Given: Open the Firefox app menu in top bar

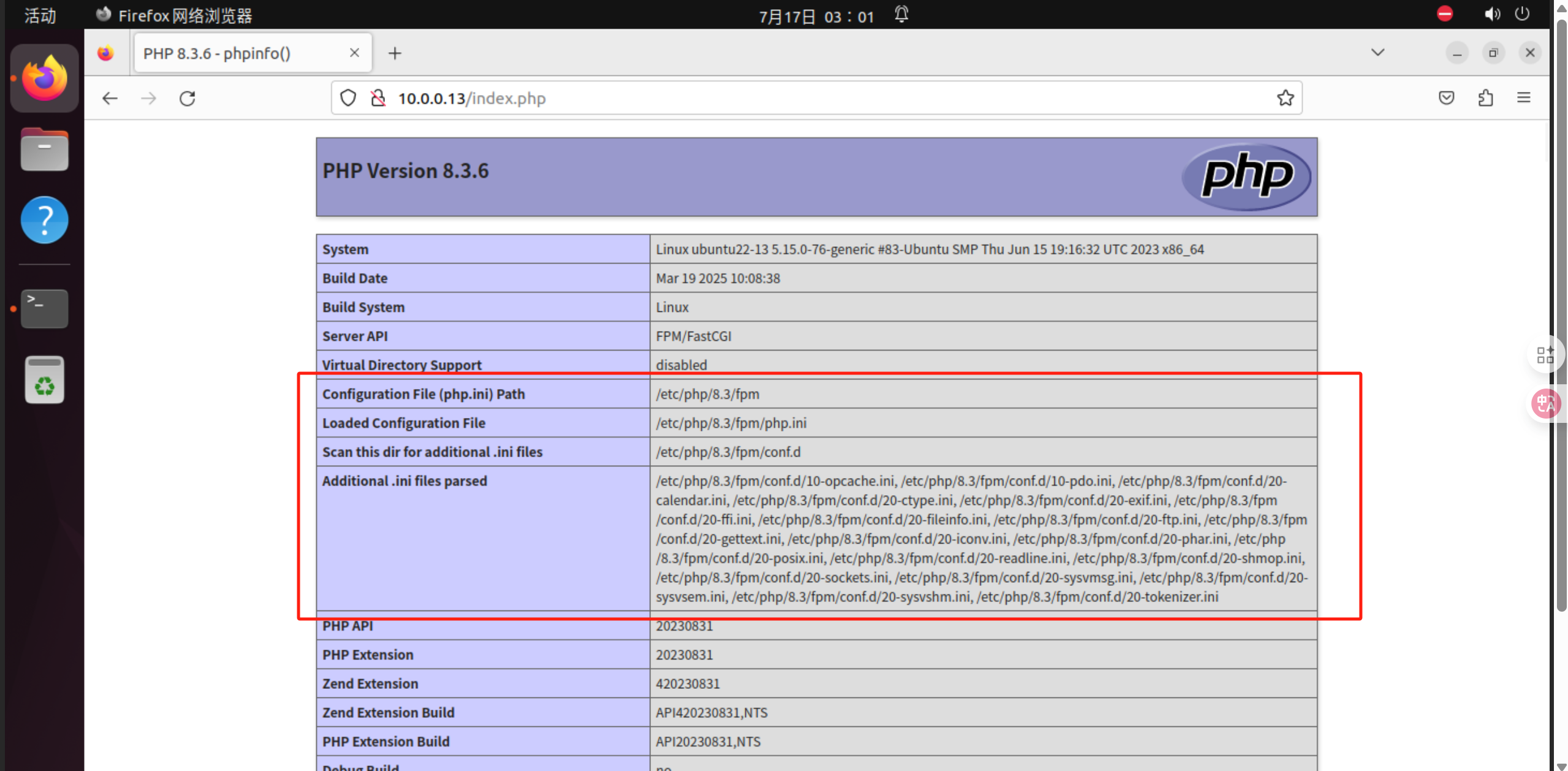Looking at the screenshot, I should [174, 15].
